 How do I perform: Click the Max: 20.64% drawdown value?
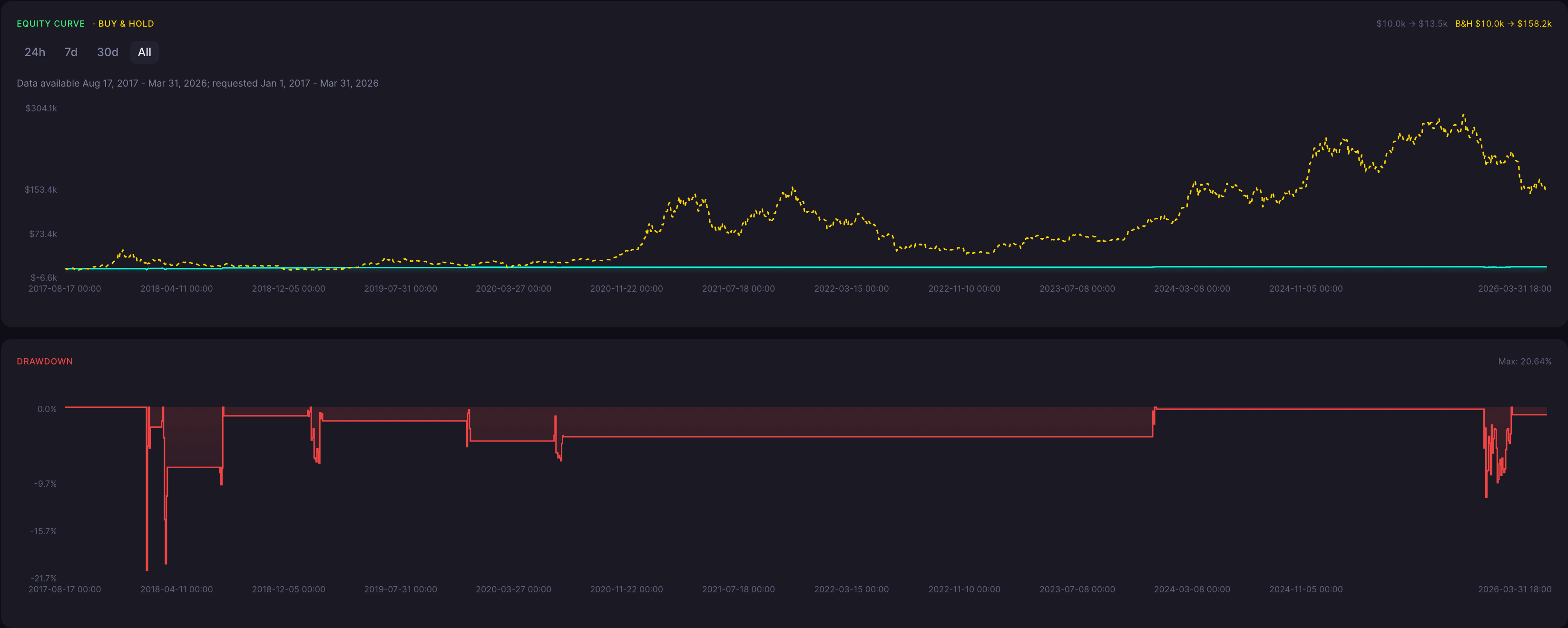(1524, 362)
